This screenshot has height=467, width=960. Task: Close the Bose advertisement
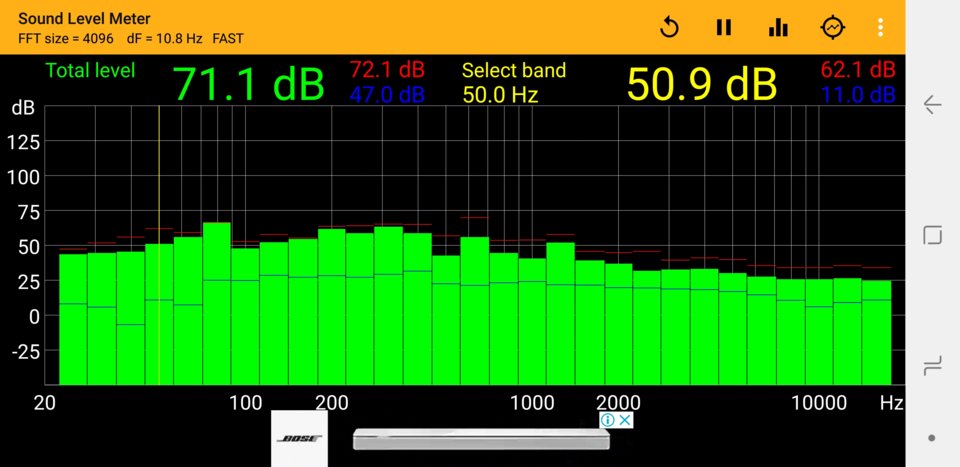click(624, 420)
